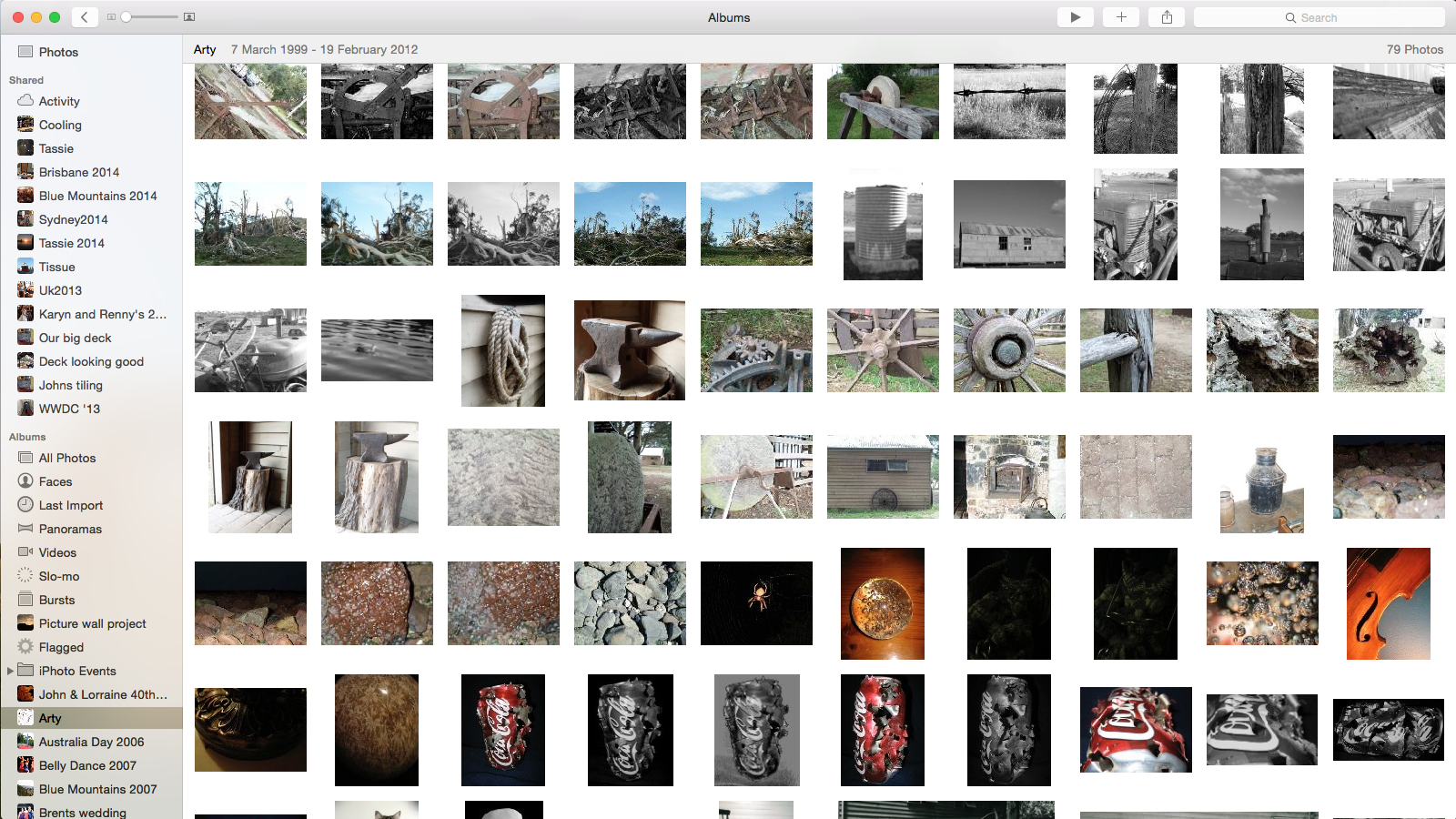
Task: Select the Faces album
Action: click(x=56, y=481)
